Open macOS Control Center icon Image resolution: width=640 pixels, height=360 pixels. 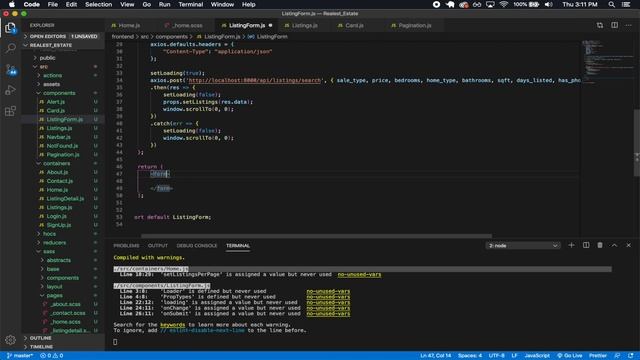pyautogui.click(x=626, y=4)
